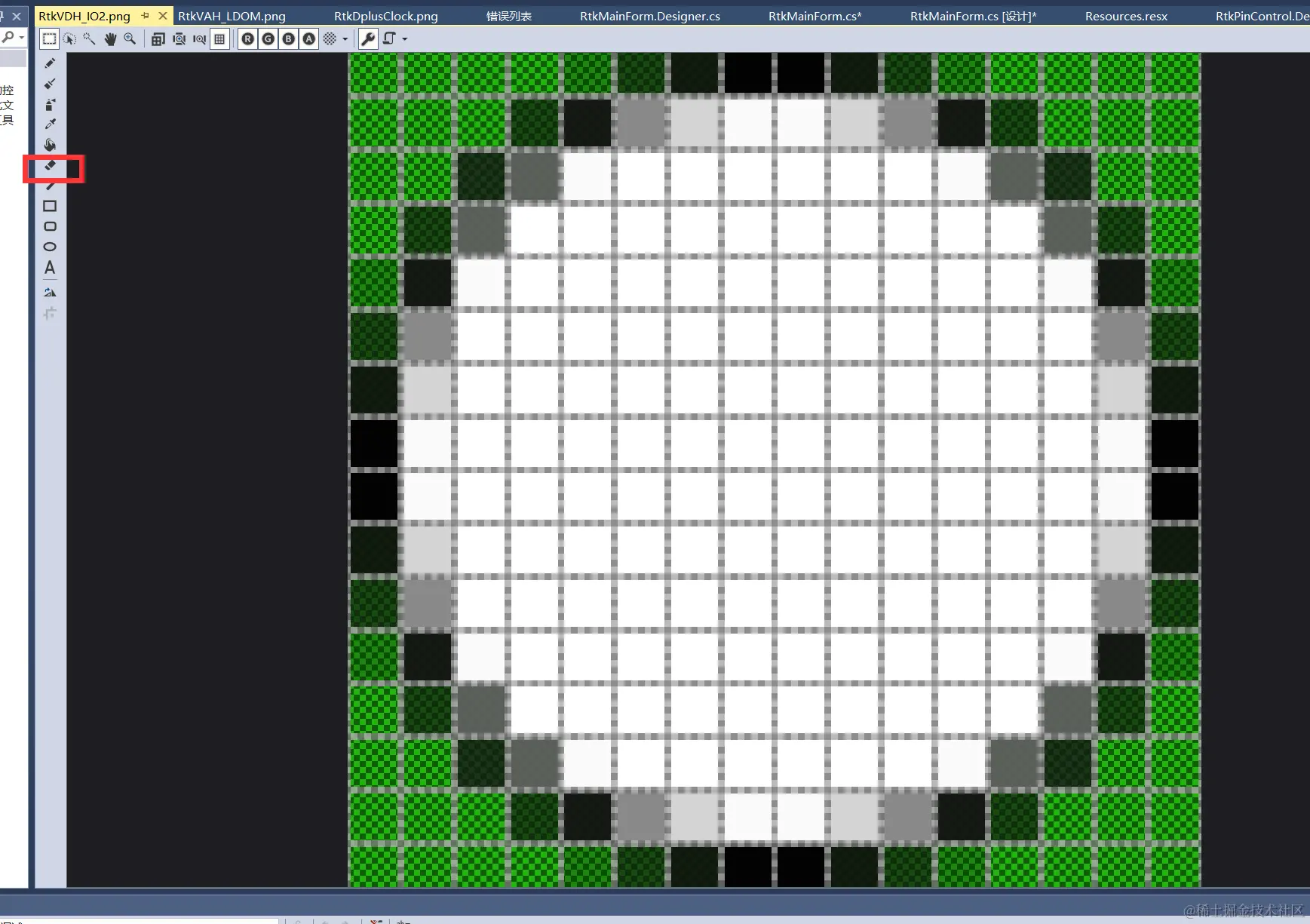This screenshot has height=924, width=1310.
Task: Open the RtkDplusClock.png tab
Action: click(386, 16)
